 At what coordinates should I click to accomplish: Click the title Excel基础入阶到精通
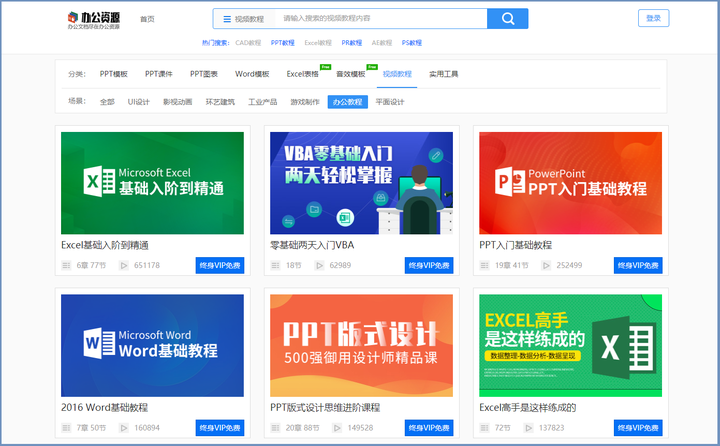coord(105,245)
